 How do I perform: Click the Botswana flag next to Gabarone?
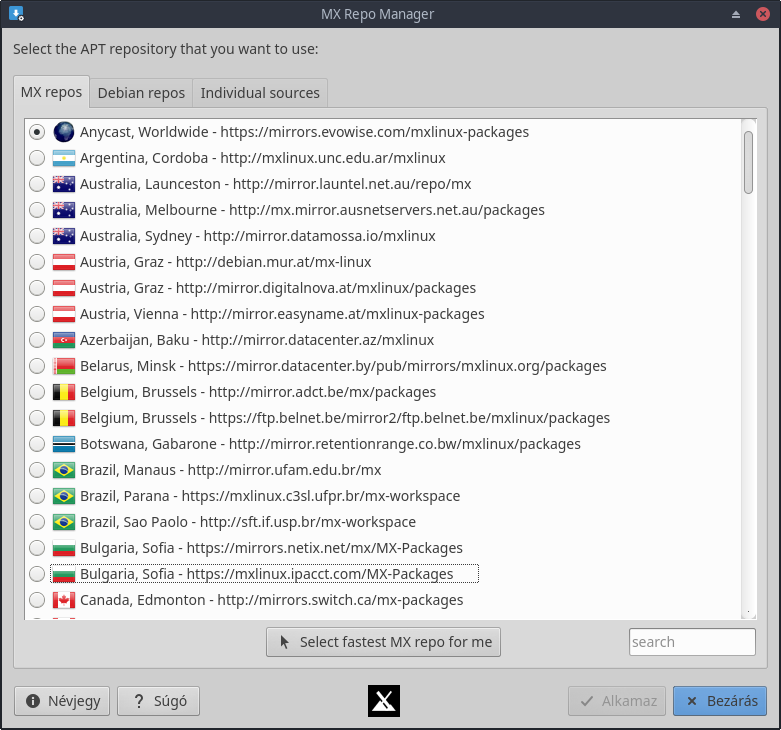pos(64,444)
